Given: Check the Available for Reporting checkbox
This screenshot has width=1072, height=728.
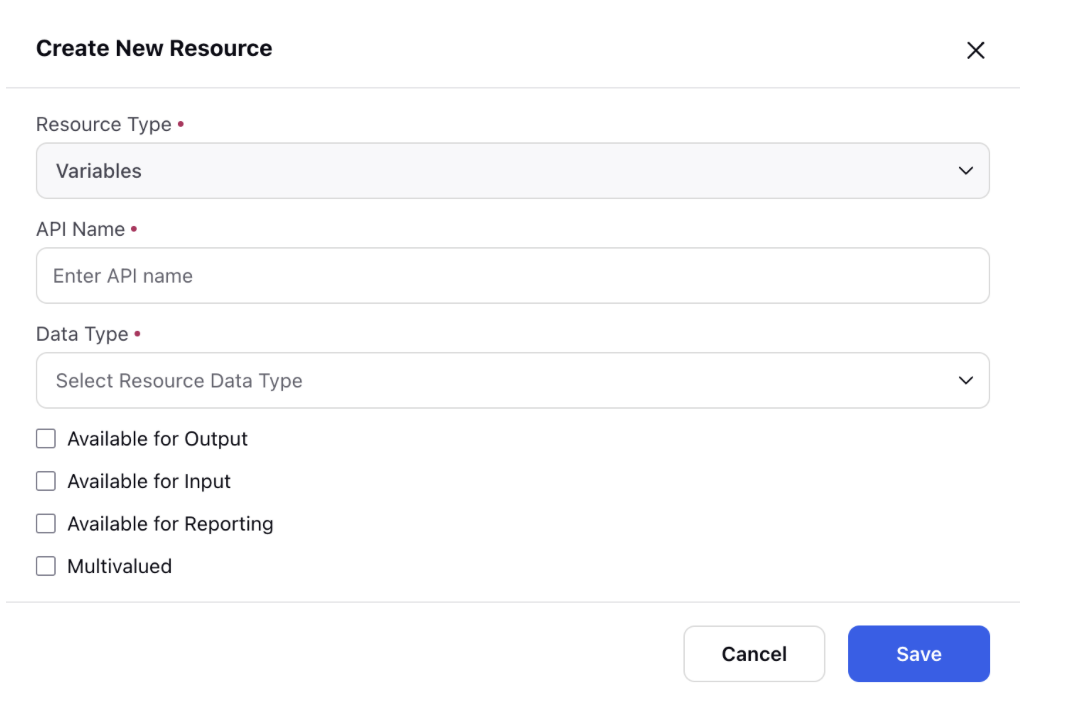Looking at the screenshot, I should 46,524.
